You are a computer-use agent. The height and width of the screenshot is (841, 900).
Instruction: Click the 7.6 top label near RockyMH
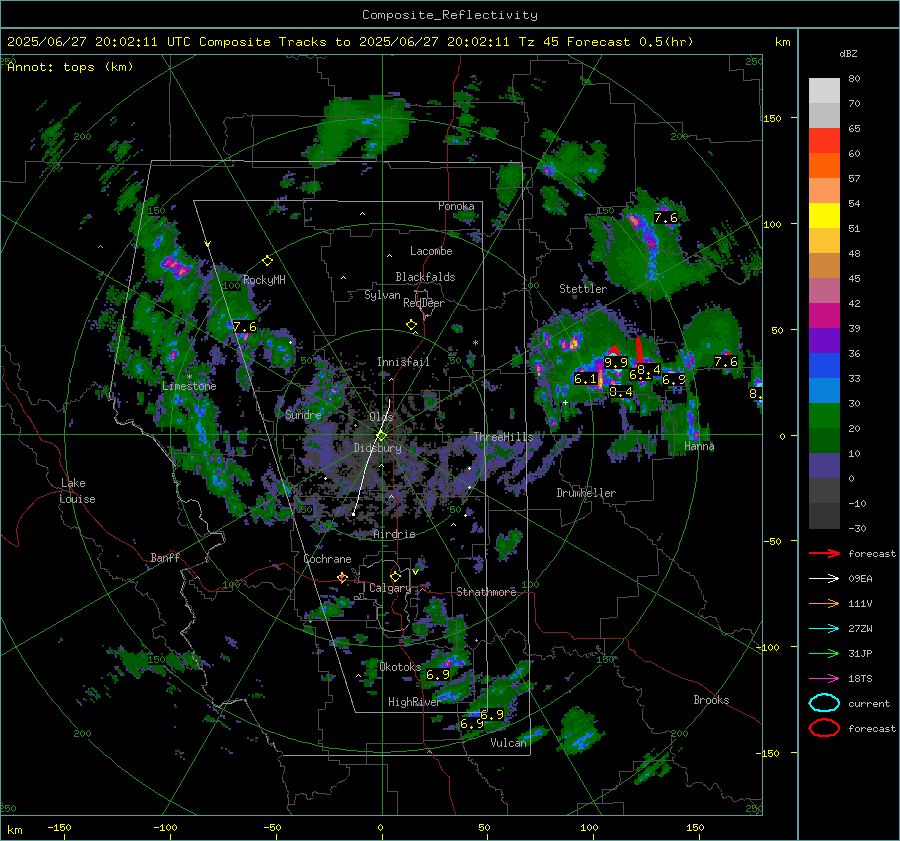(x=245, y=327)
